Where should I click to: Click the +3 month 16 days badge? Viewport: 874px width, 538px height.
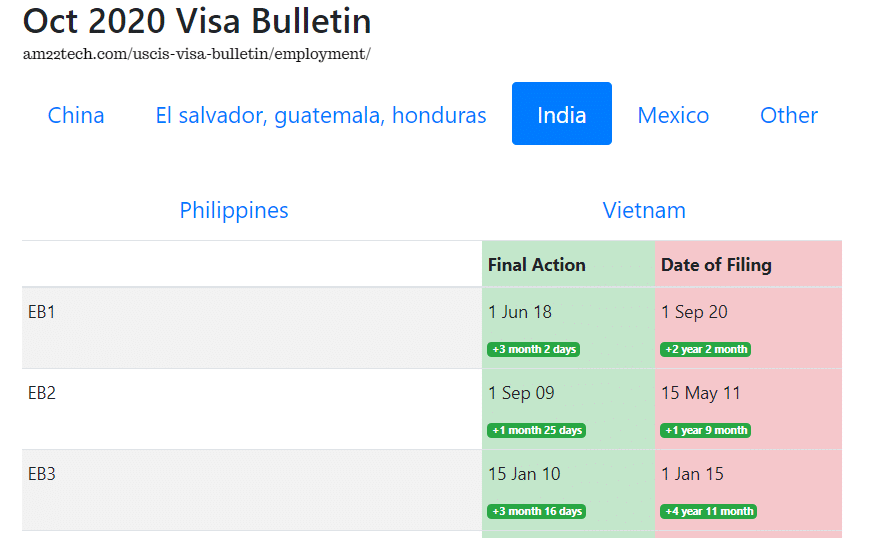tap(536, 511)
